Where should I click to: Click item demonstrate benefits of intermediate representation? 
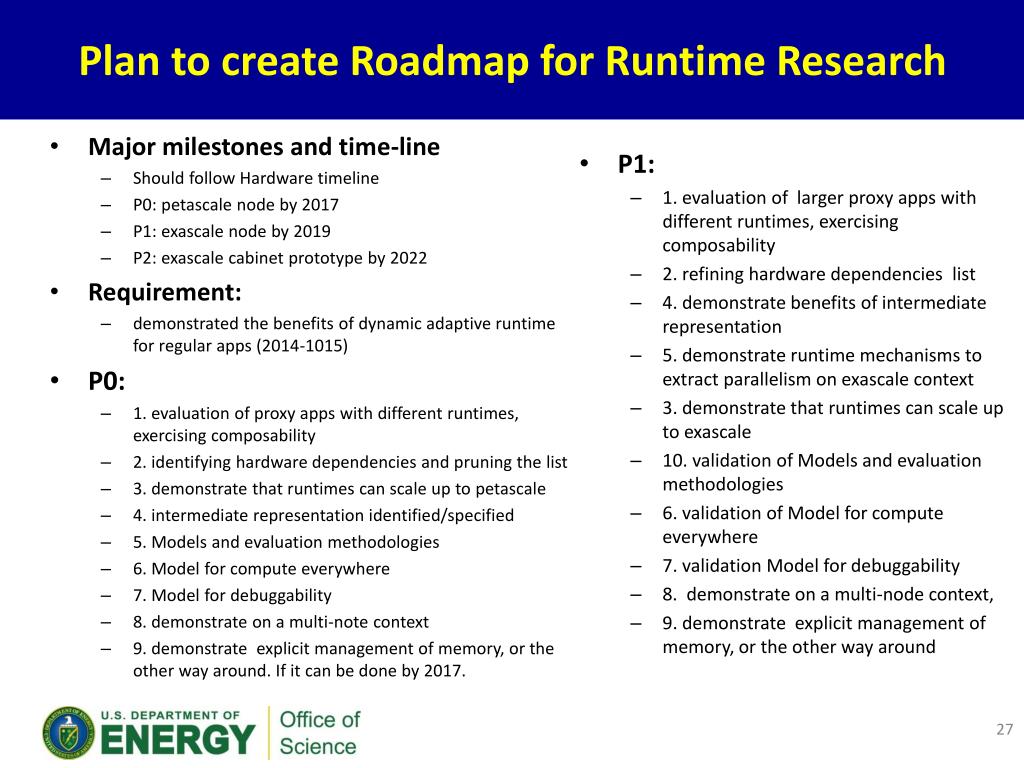click(824, 315)
